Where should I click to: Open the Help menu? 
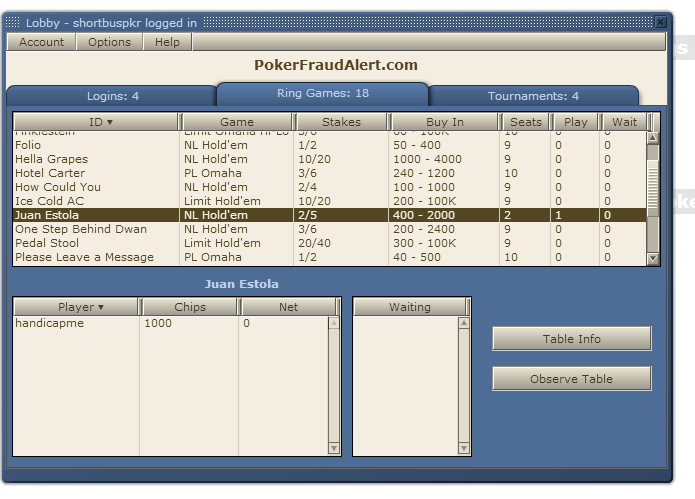pos(167,42)
